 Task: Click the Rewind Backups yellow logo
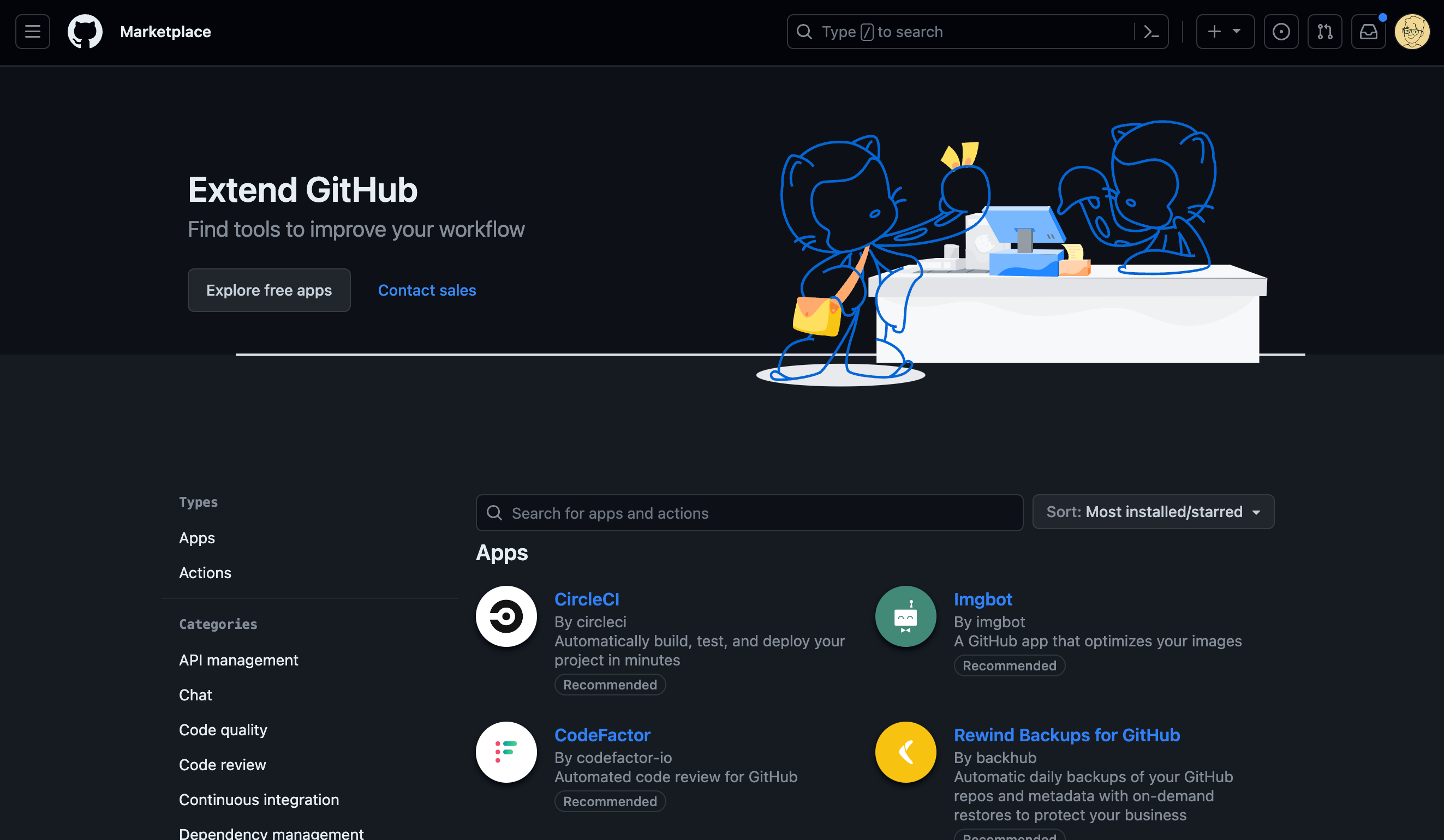click(905, 752)
